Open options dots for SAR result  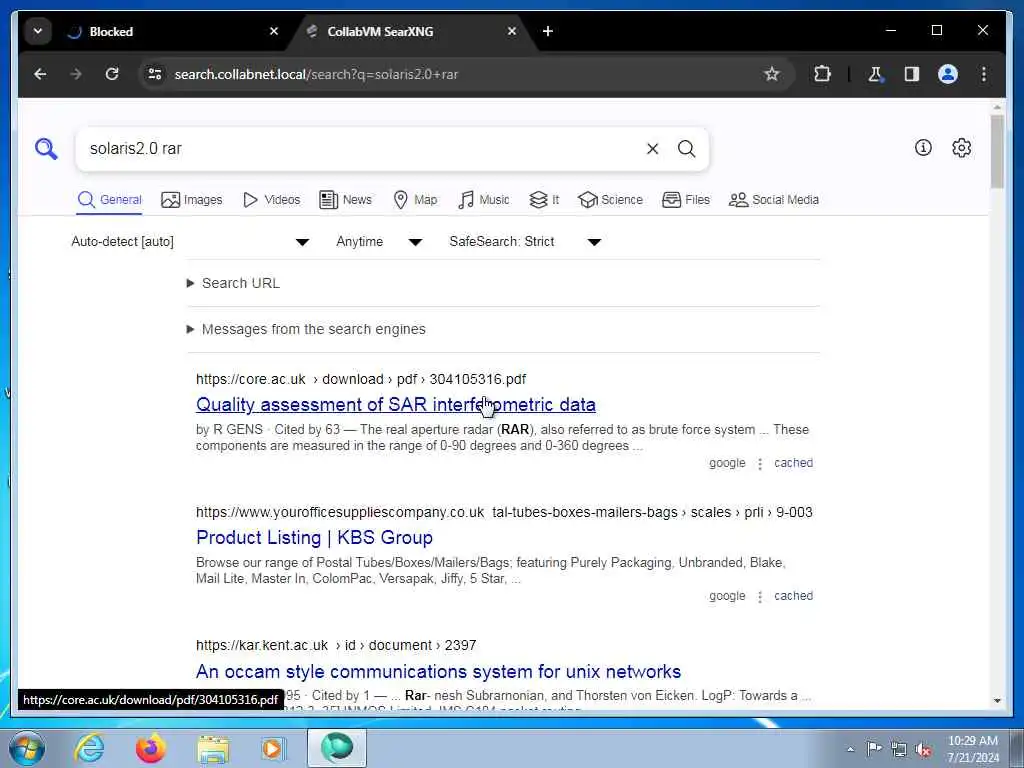pos(760,464)
